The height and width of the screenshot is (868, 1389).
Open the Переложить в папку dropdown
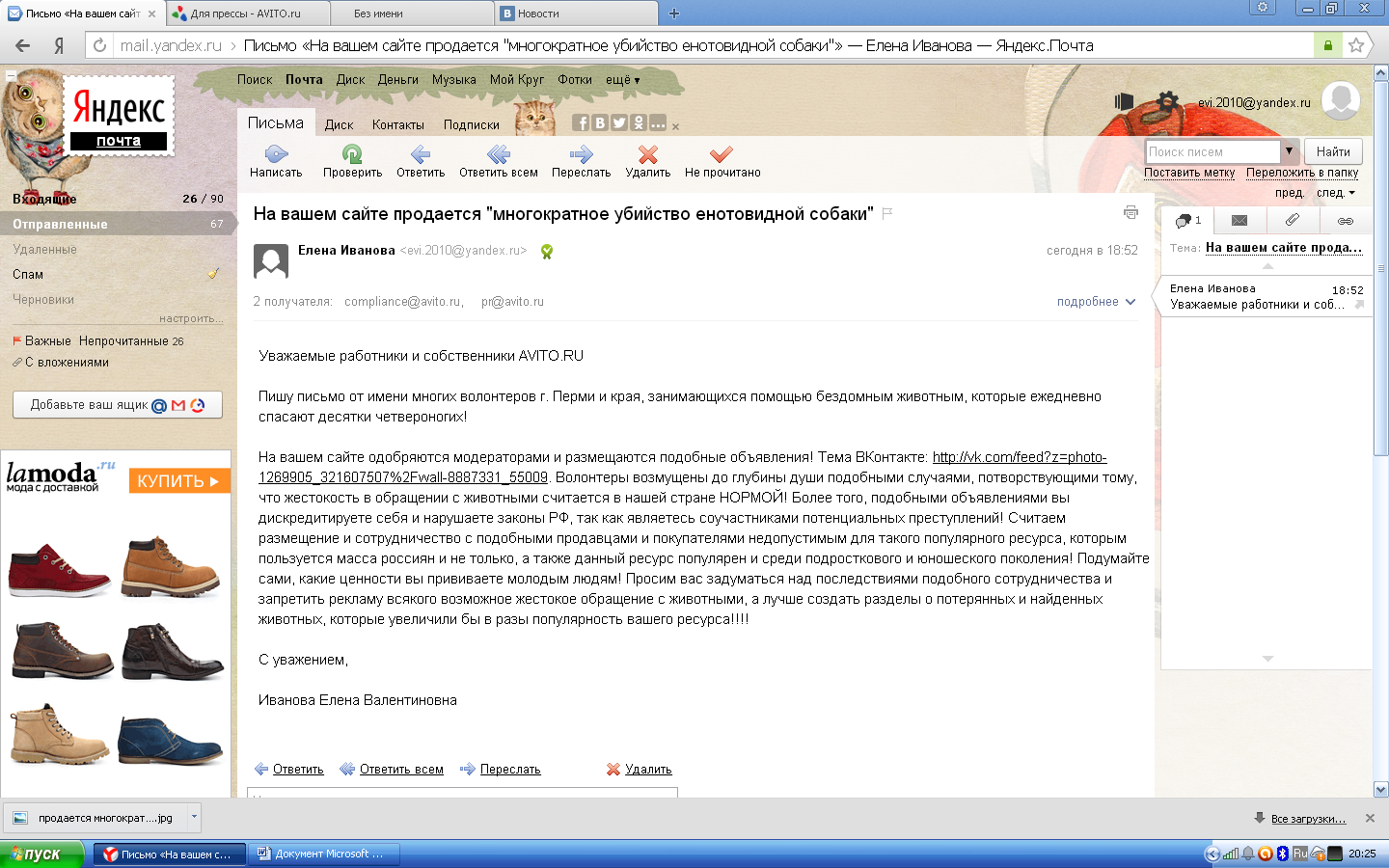pos(1302,173)
